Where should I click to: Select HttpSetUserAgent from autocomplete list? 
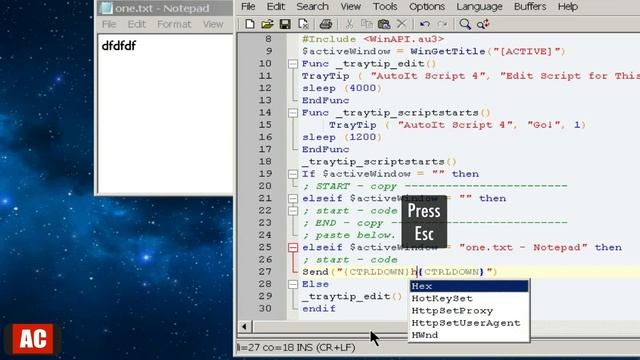click(469, 323)
